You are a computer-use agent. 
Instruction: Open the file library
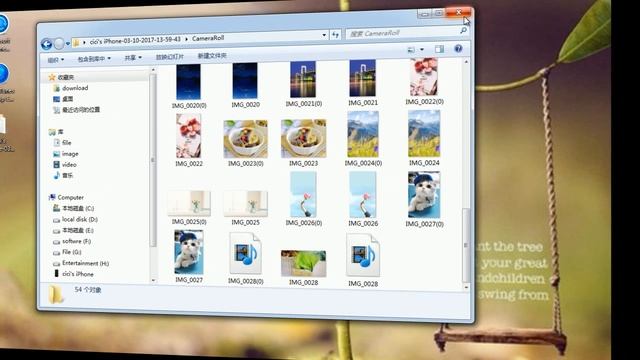62,142
